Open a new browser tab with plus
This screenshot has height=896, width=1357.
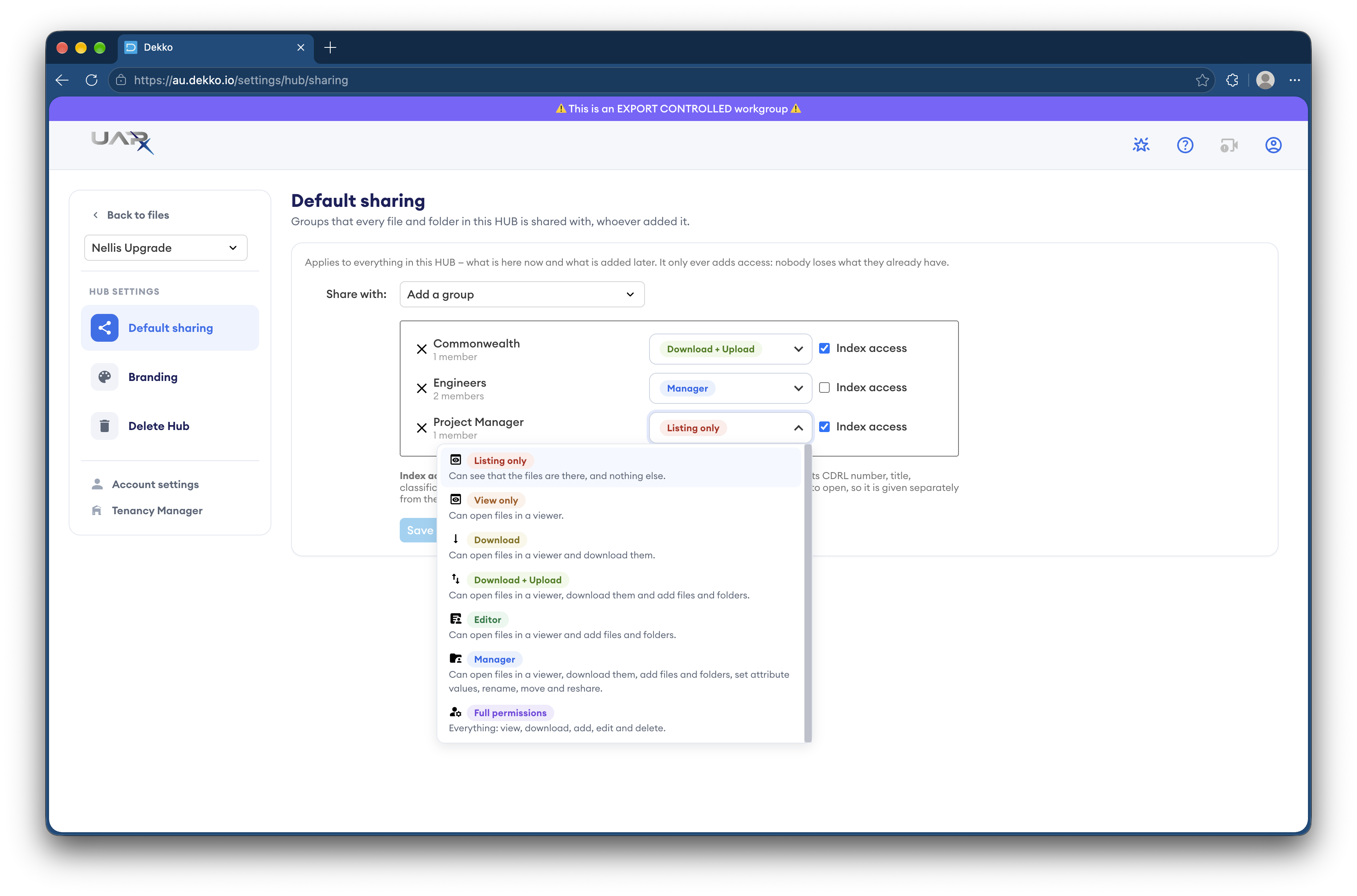coord(330,47)
